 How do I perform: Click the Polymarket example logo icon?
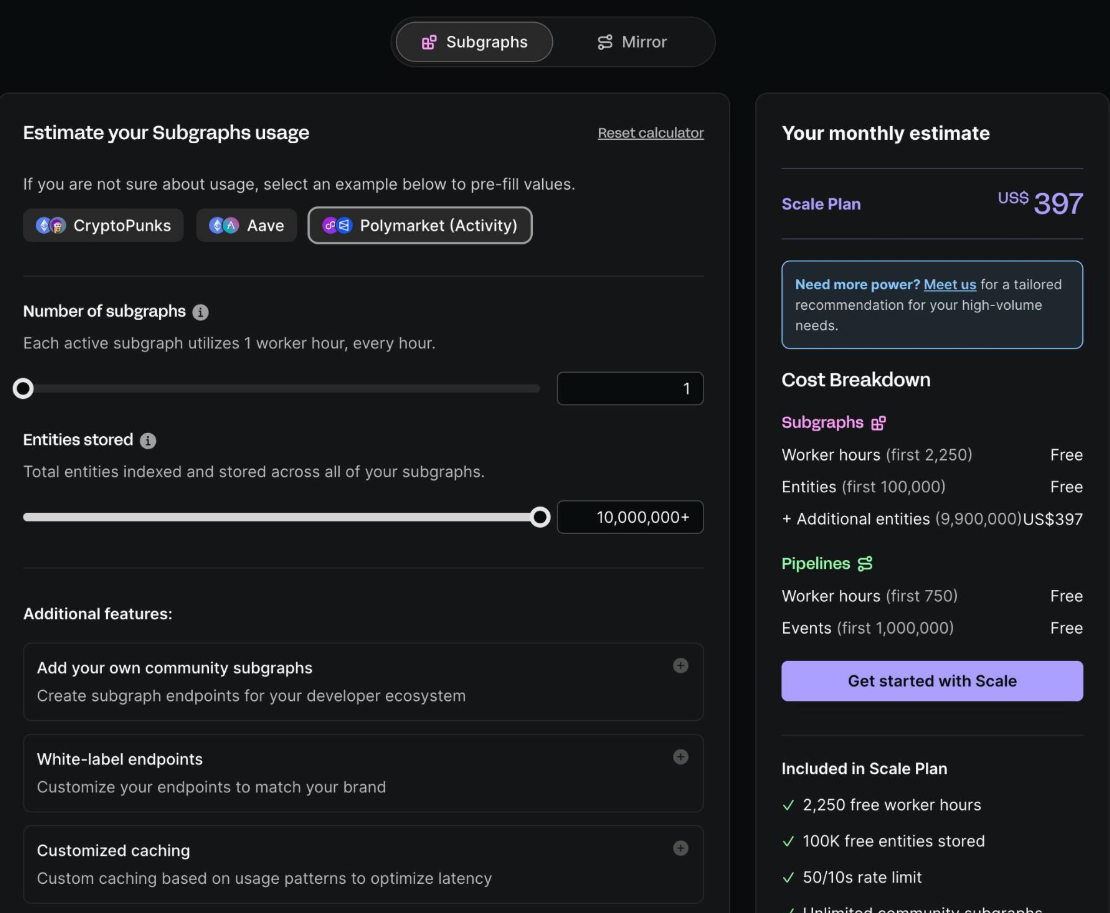337,226
